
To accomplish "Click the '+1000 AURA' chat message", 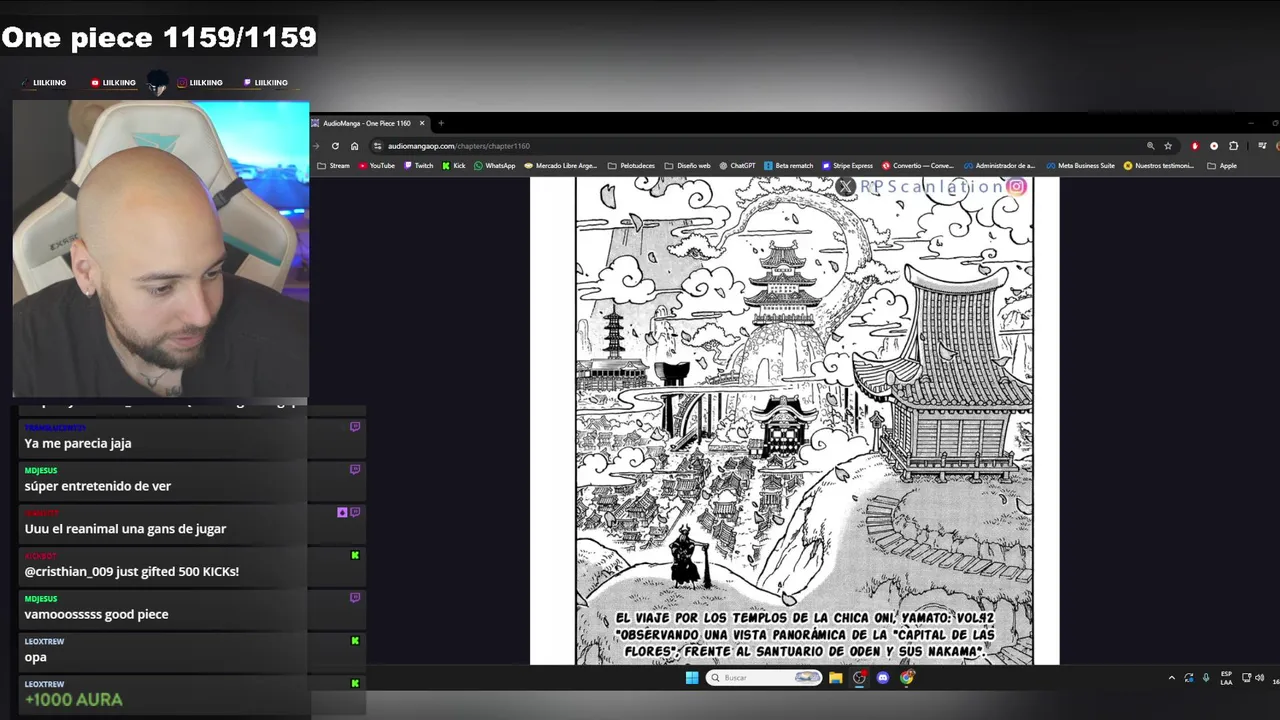I will [x=73, y=700].
